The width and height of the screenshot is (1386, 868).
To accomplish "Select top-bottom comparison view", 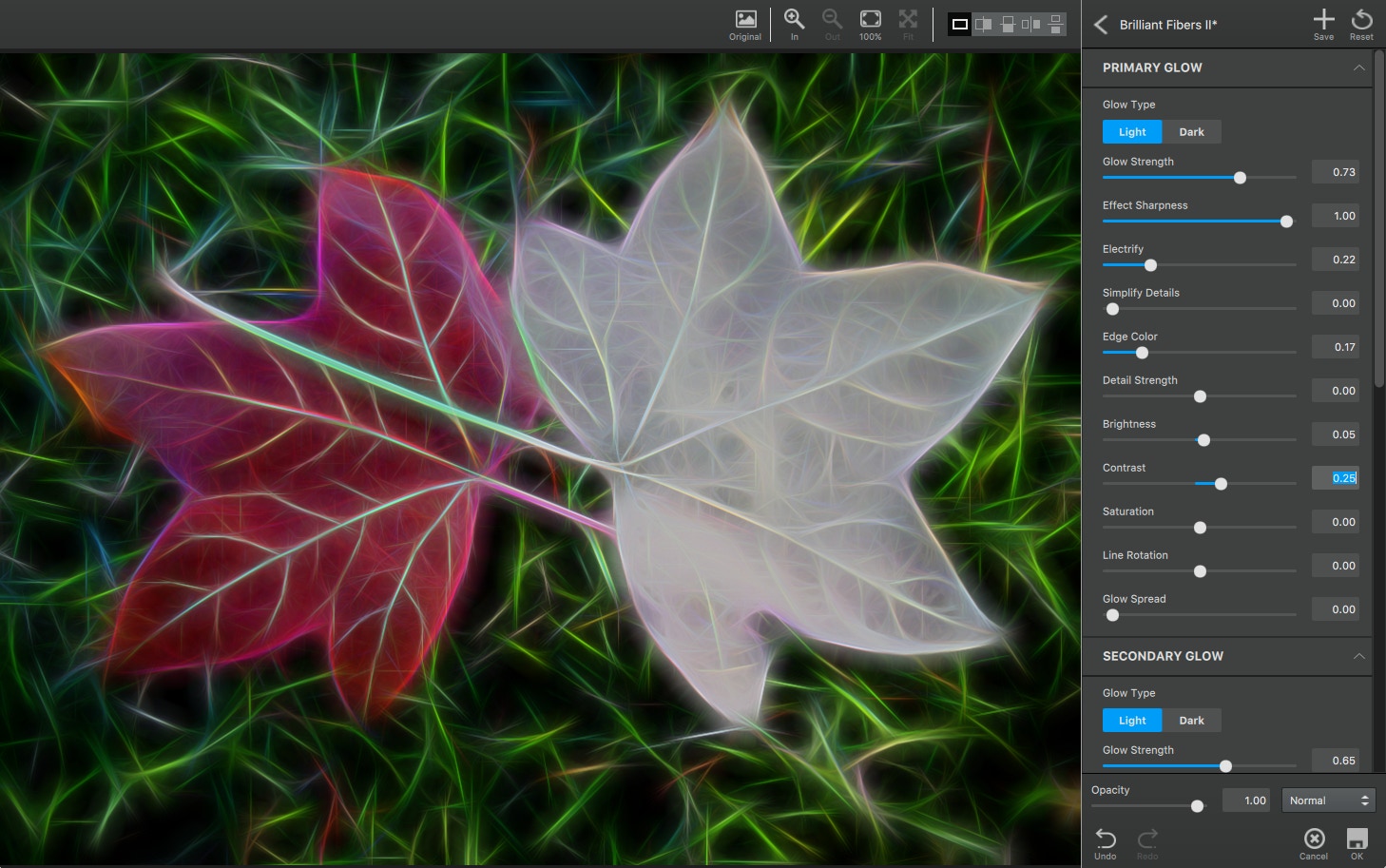I will click(x=1055, y=24).
